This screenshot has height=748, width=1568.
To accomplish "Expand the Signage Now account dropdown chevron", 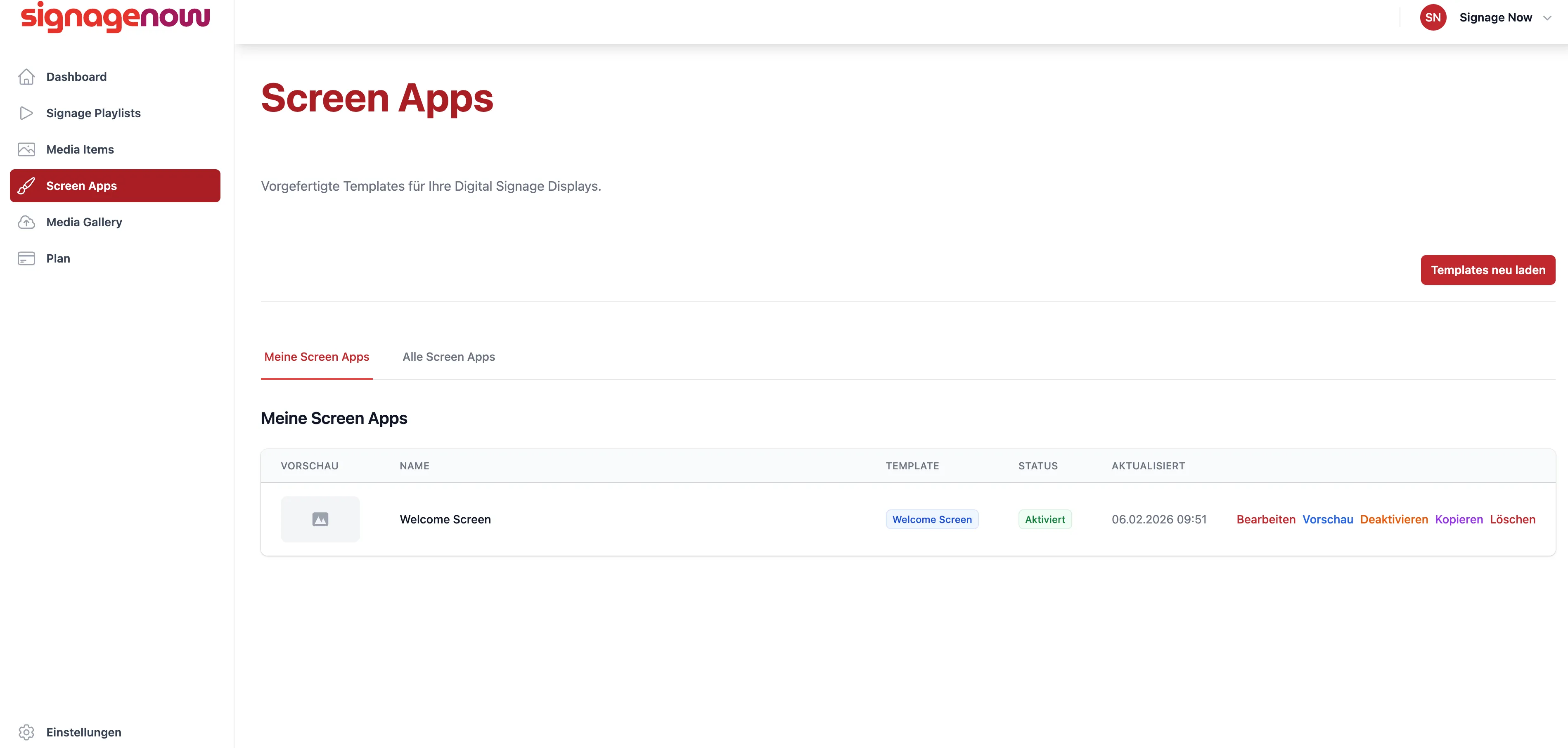I will (1547, 18).
